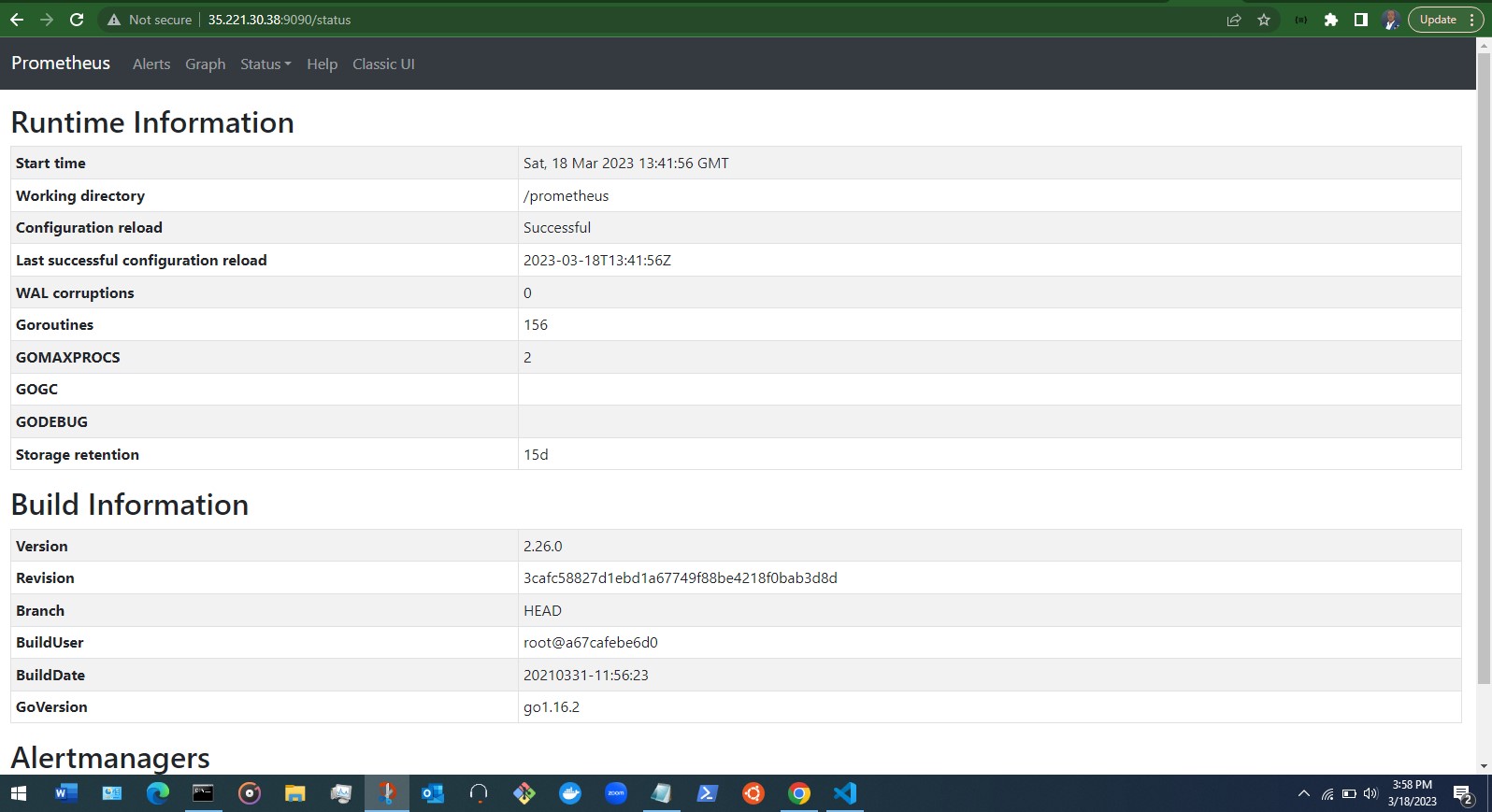This screenshot has width=1492, height=812.
Task: Click the 'GOMAXPROCS' row label
Action: coord(68,357)
